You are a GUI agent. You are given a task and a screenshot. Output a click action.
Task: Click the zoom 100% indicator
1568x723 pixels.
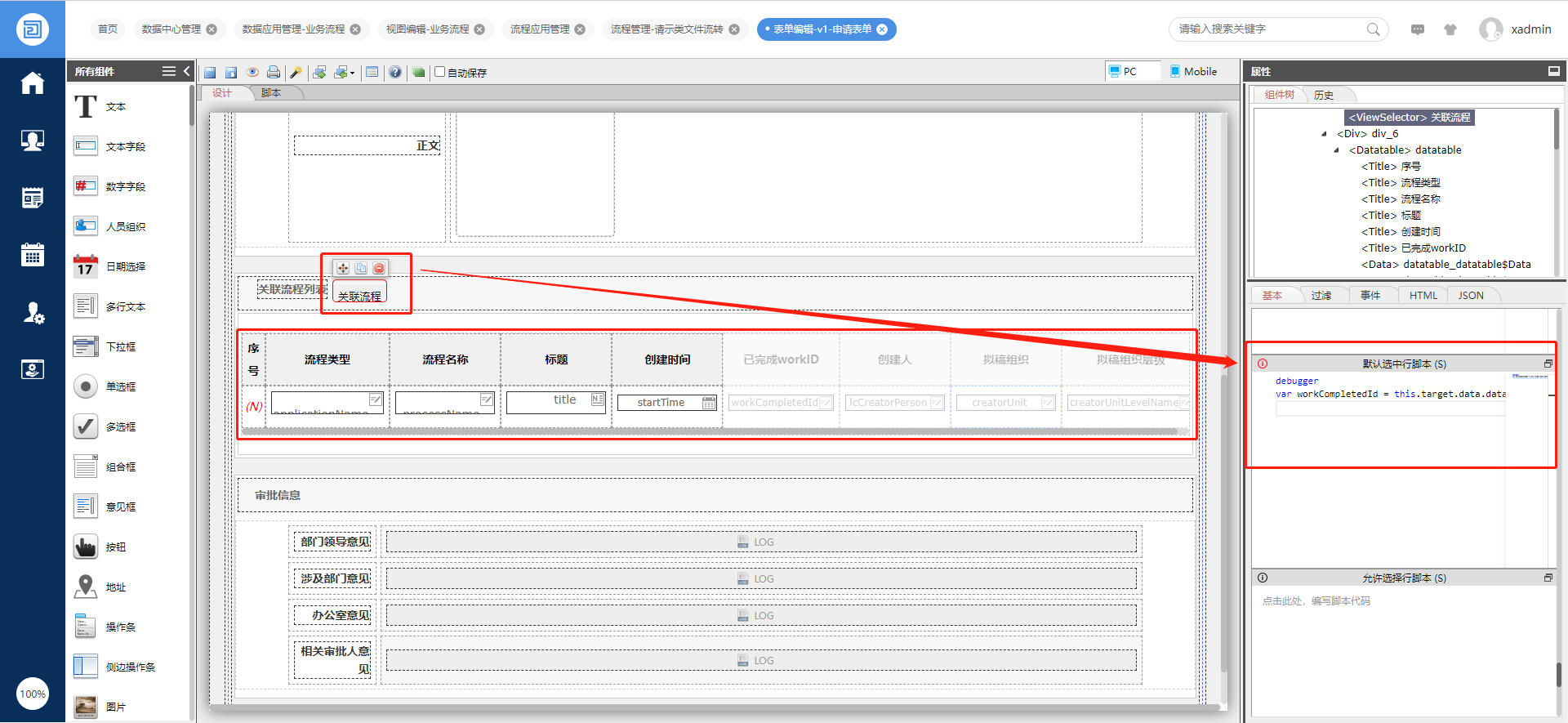point(33,694)
